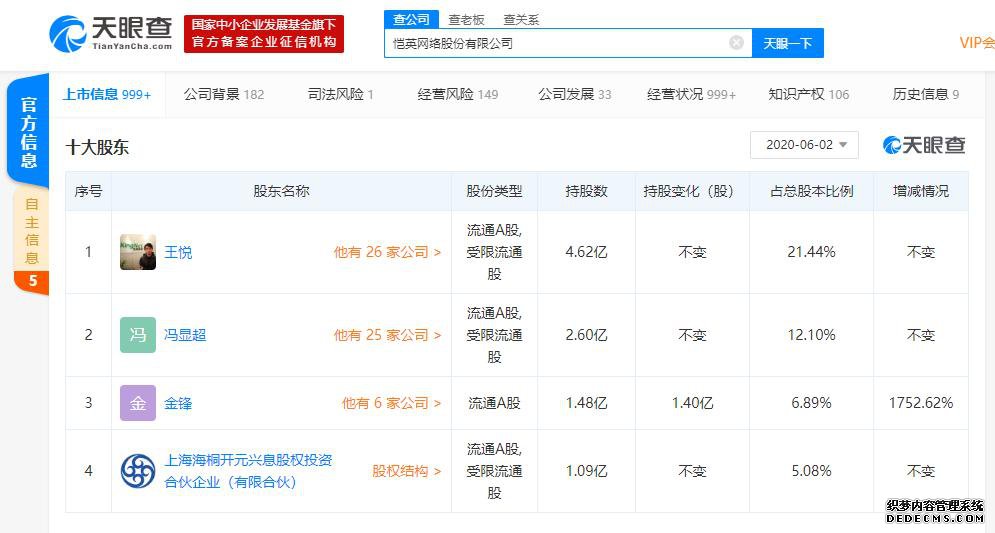Click the 2.60亿 holding amount cell
The image size is (995, 533).
tap(586, 334)
